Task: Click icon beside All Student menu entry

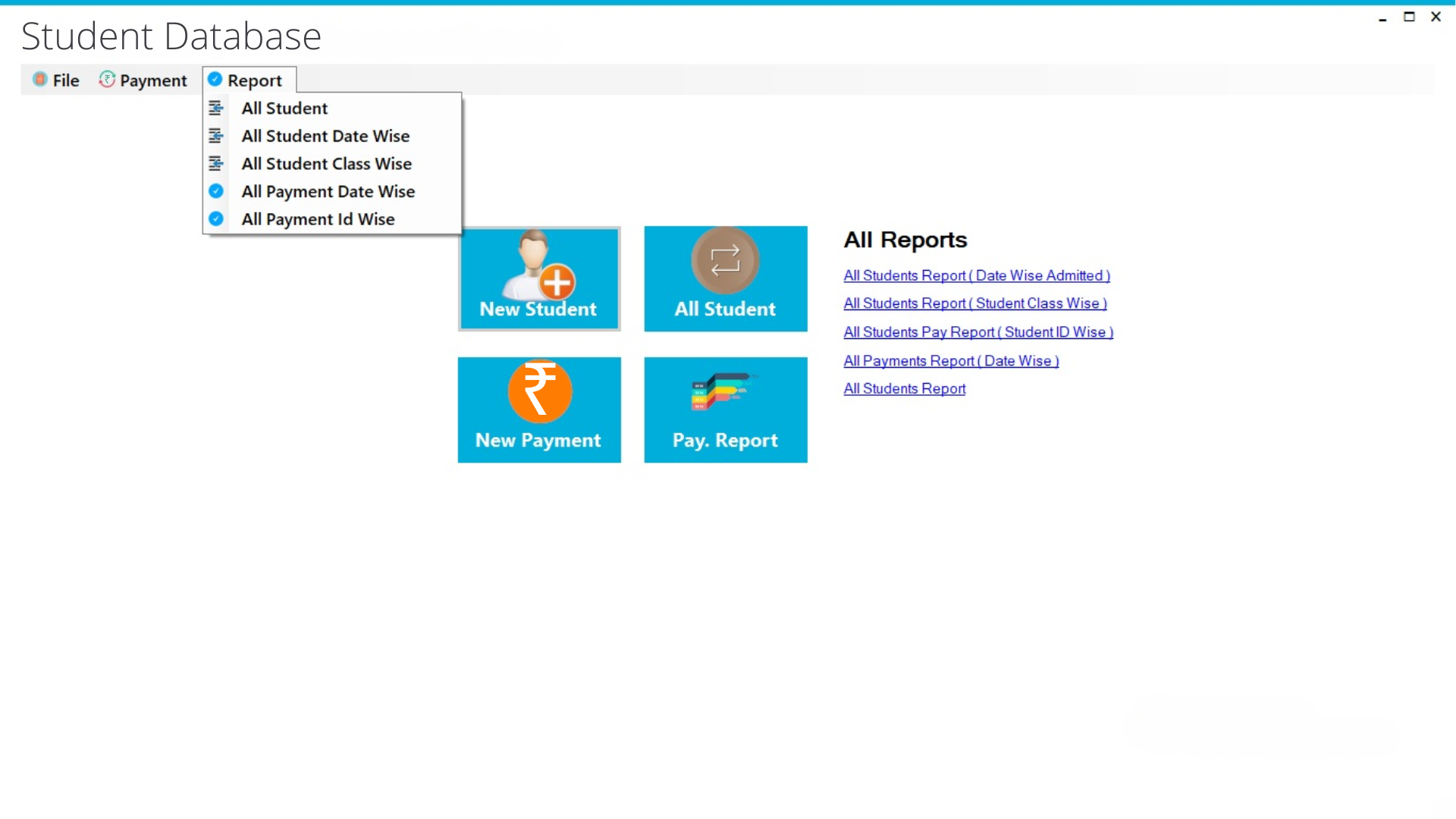Action: coord(216,108)
